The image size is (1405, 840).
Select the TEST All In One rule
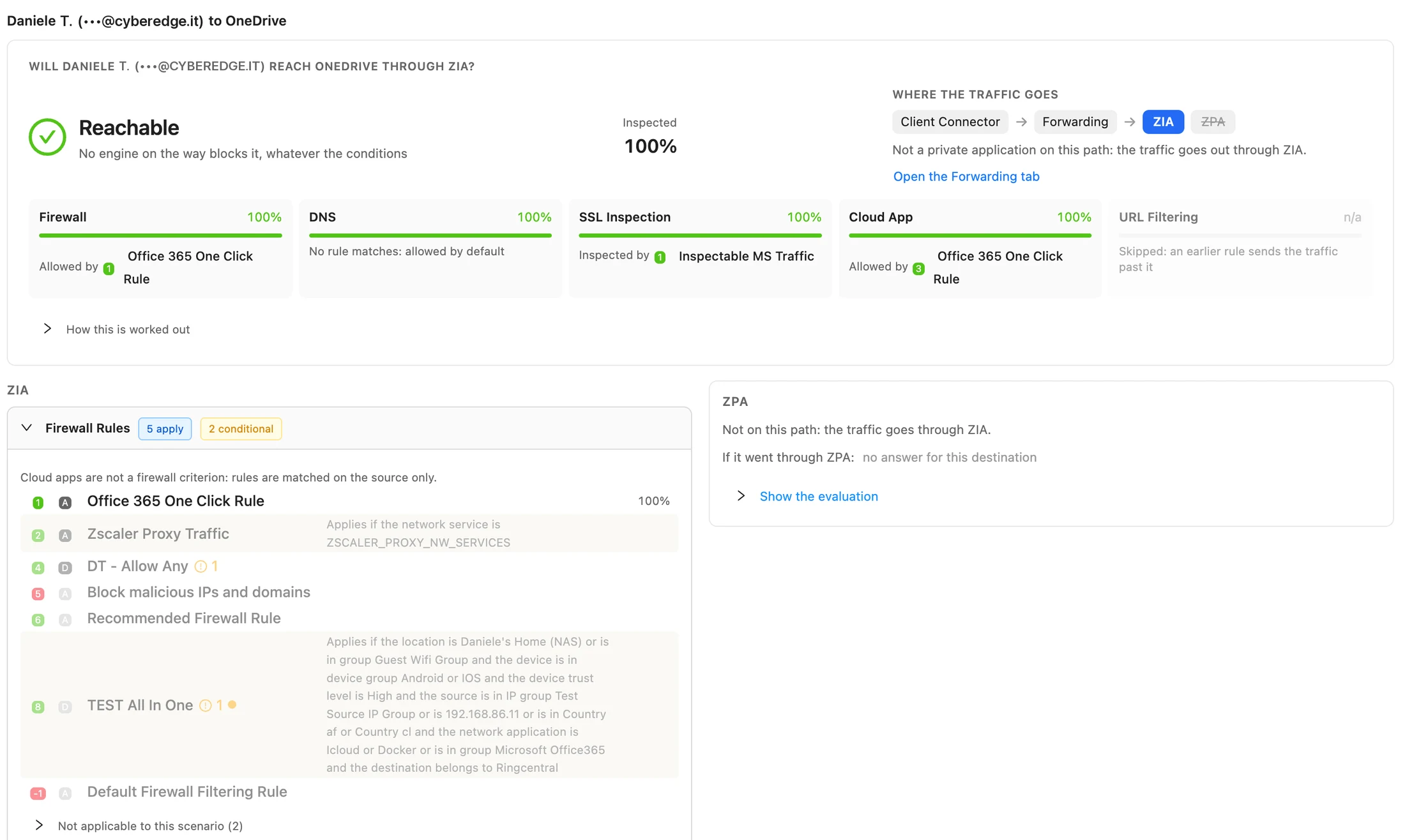click(349, 705)
